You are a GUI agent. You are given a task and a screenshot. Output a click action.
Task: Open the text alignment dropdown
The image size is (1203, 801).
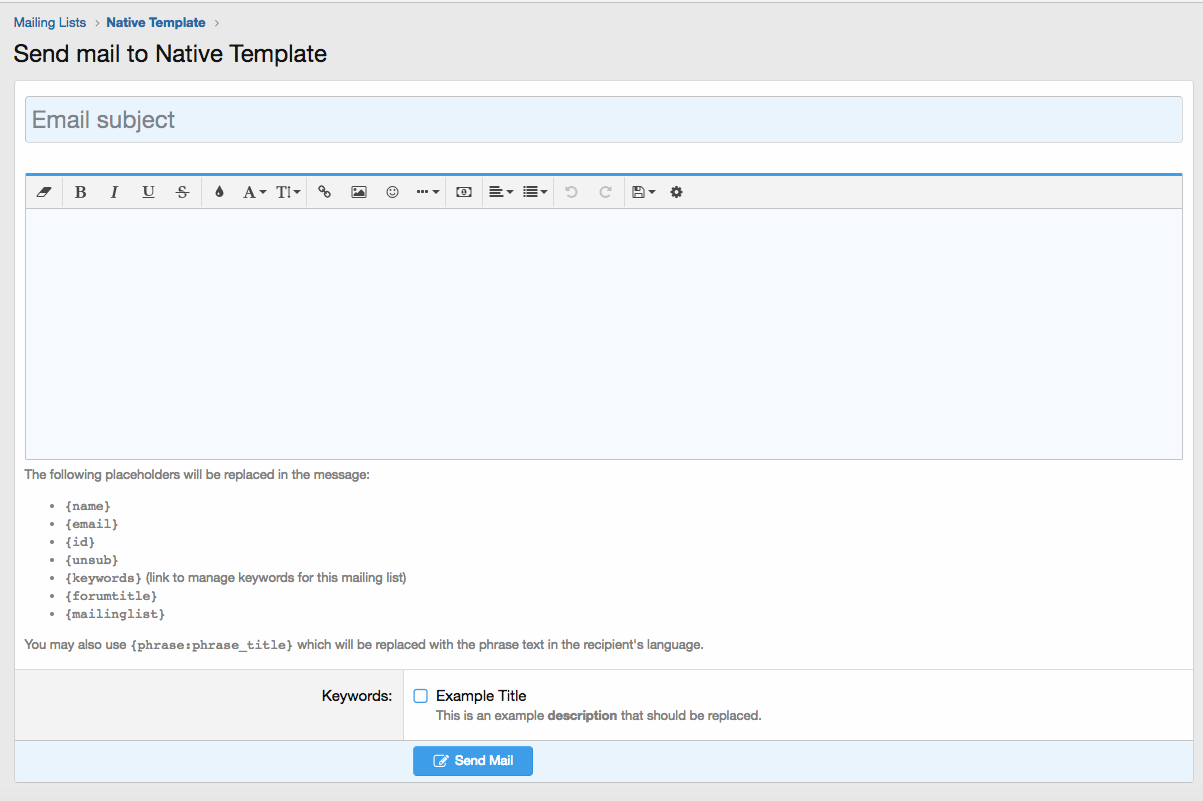501,192
